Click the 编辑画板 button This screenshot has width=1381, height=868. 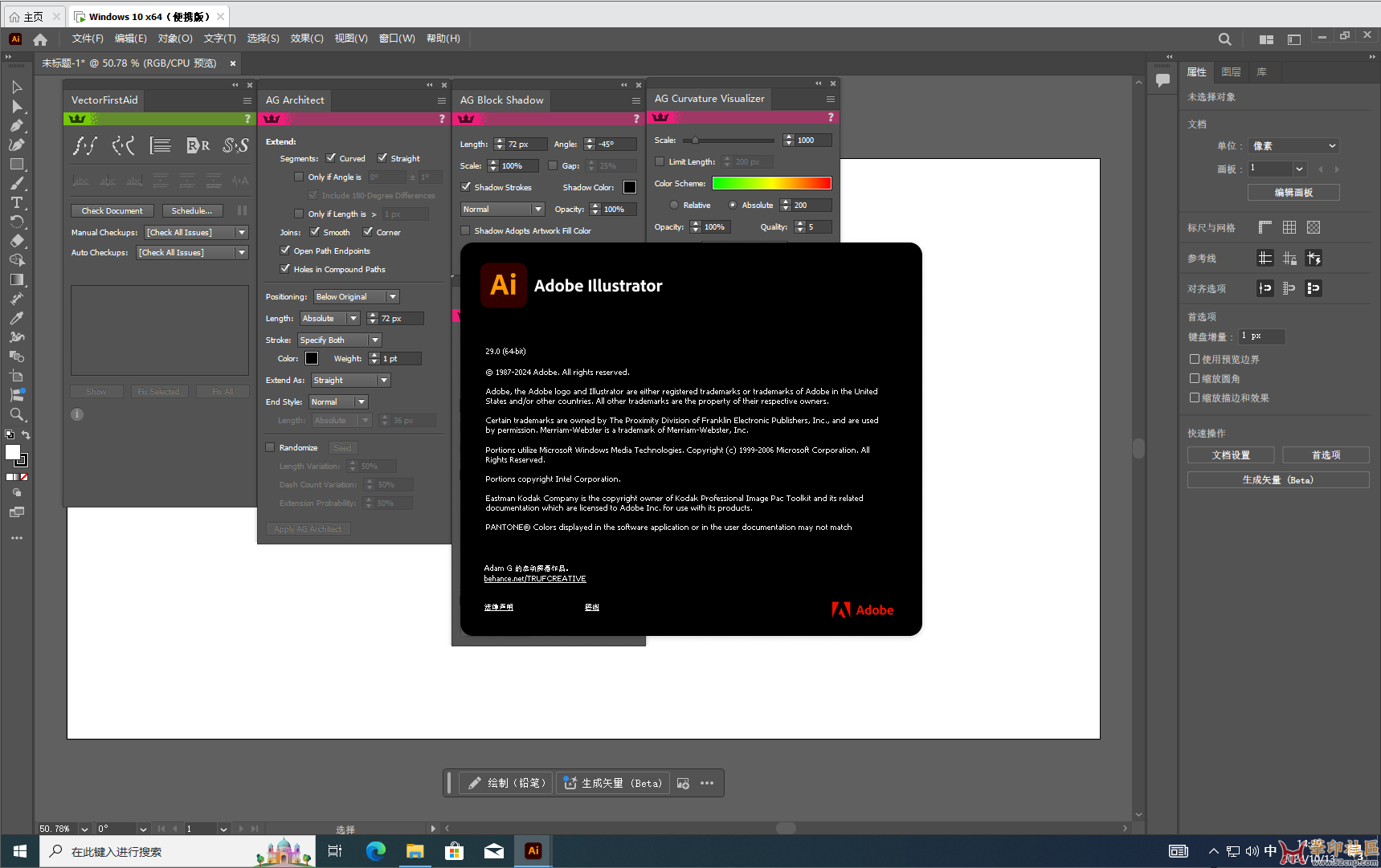point(1293,192)
